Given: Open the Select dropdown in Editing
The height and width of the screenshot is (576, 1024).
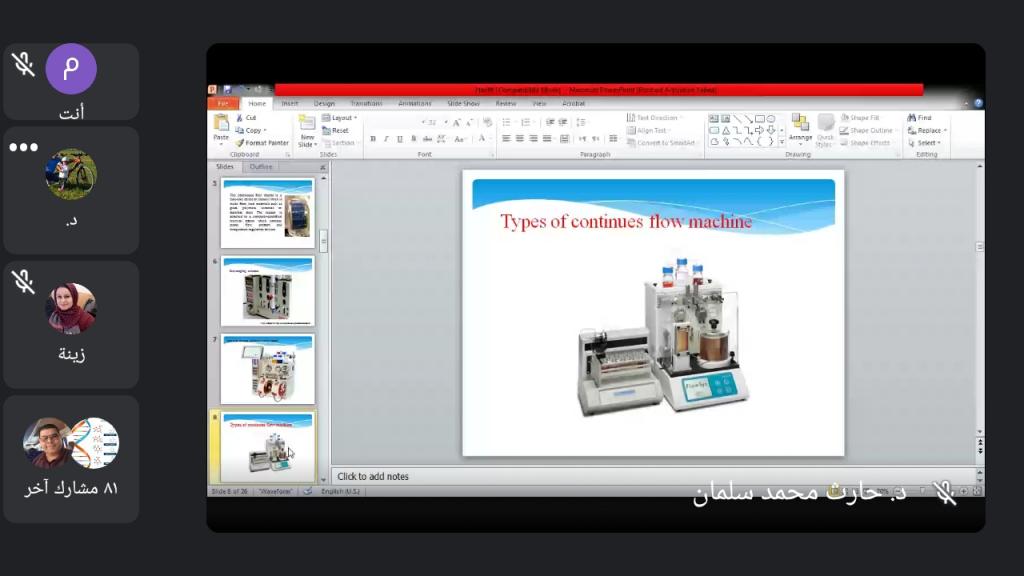Looking at the screenshot, I should (924, 143).
